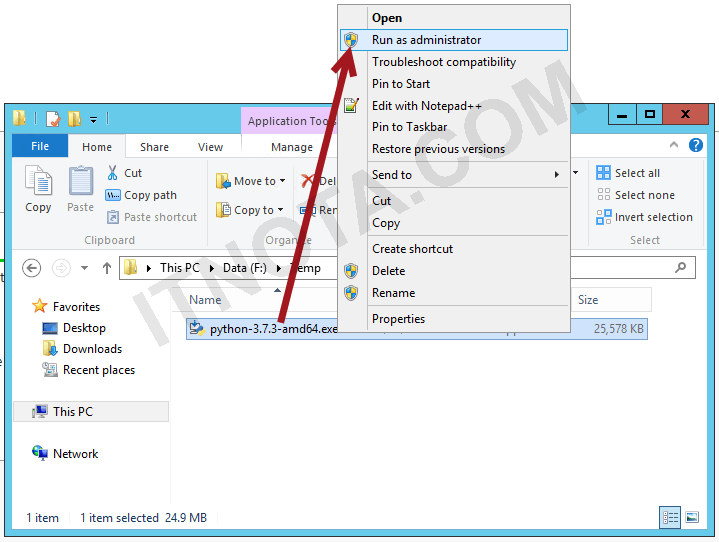Screen dimensions: 719x542
Task: Click the Up one level arrow
Action: [107, 268]
